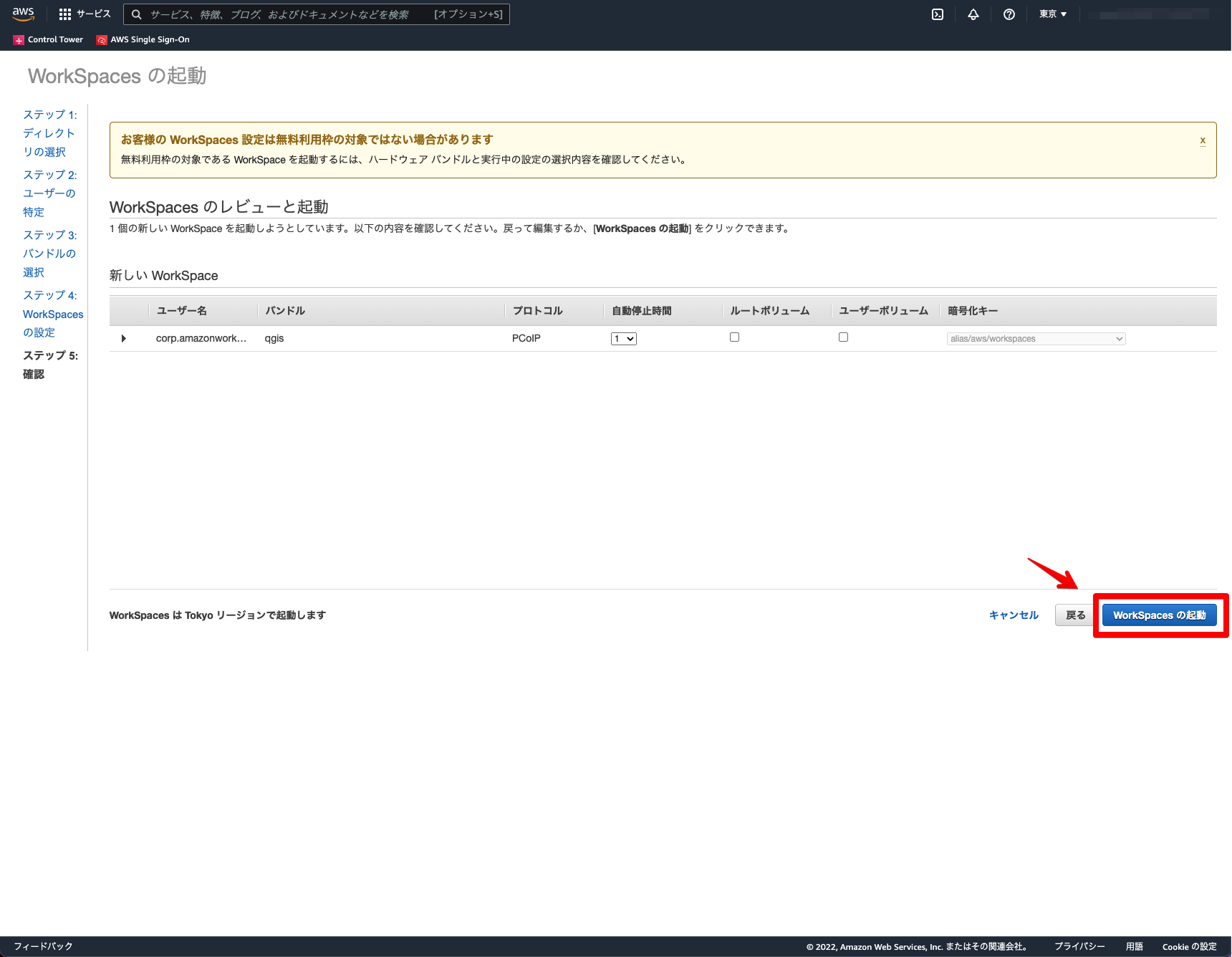Open the 東京 region selector

click(x=1052, y=14)
